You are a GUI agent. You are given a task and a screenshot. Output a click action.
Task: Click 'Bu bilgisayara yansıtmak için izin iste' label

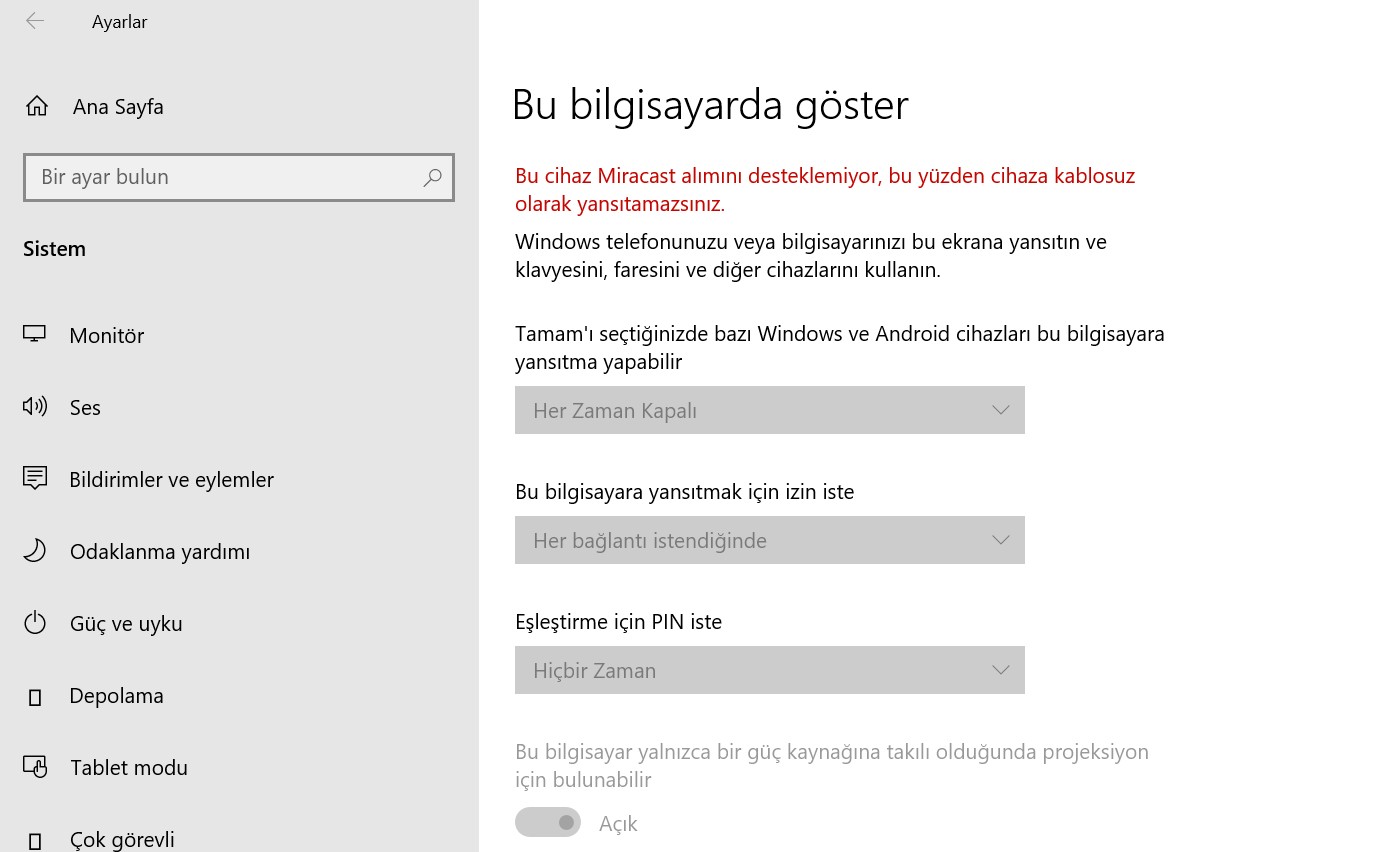[684, 492]
